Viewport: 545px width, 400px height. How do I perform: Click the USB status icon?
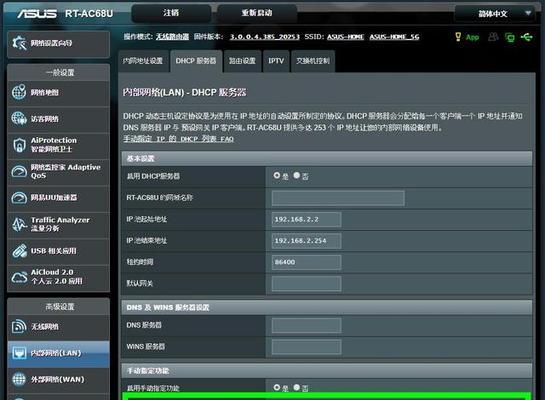pyautogui.click(x=527, y=36)
